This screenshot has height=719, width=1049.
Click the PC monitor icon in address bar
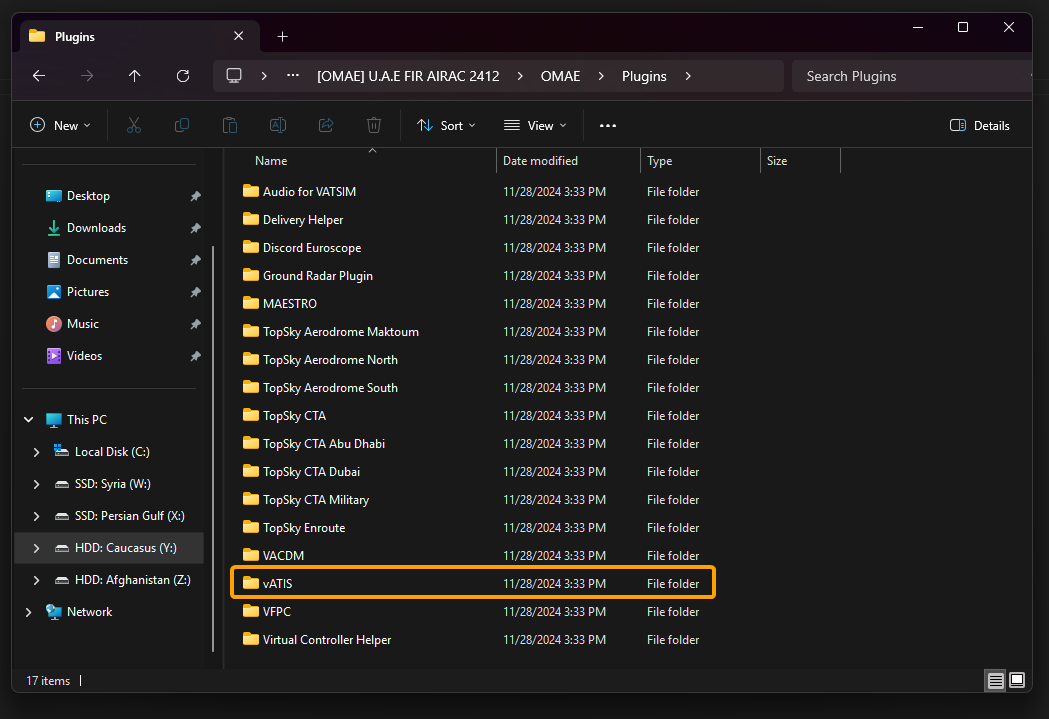[234, 76]
